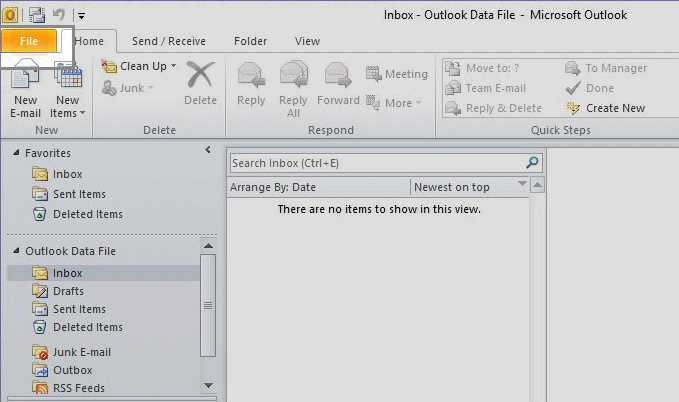Switch to the Send / Receive tab
This screenshot has width=679, height=402.
pos(168,41)
